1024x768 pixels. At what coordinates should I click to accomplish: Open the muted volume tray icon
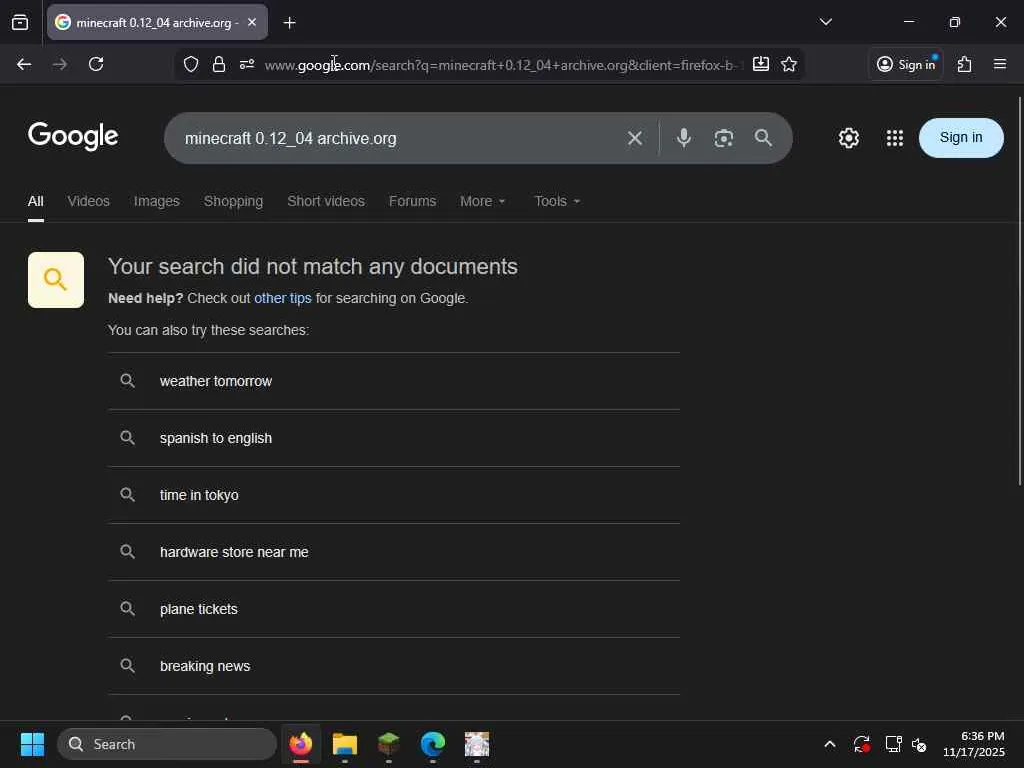click(920, 744)
